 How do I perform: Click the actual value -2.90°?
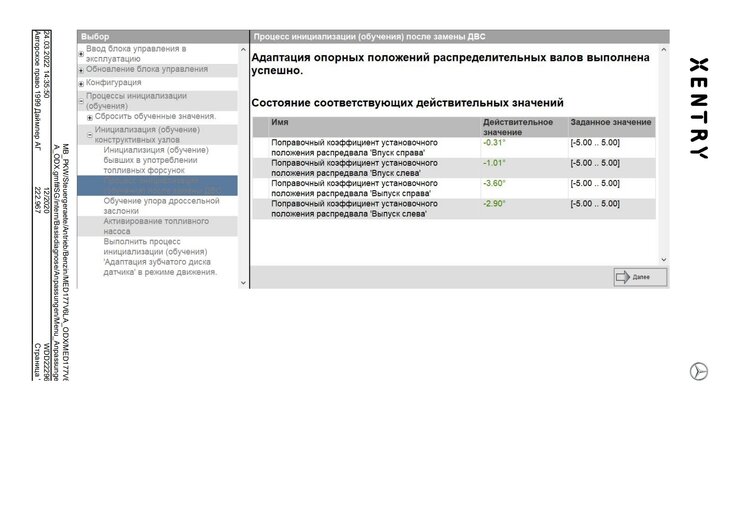tap(494, 204)
